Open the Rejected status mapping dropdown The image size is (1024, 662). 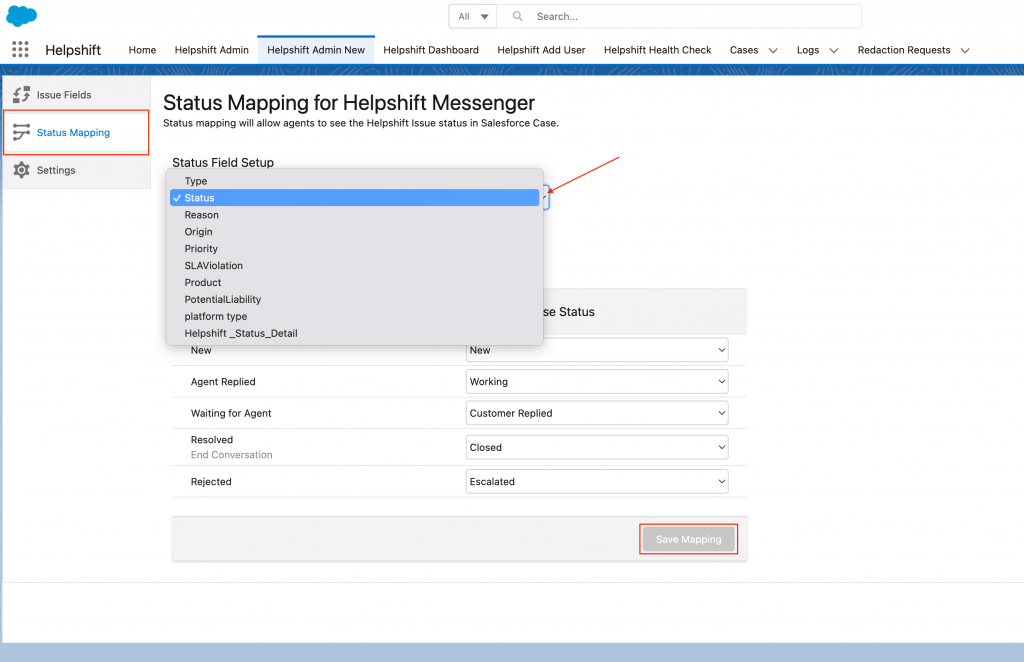click(597, 482)
